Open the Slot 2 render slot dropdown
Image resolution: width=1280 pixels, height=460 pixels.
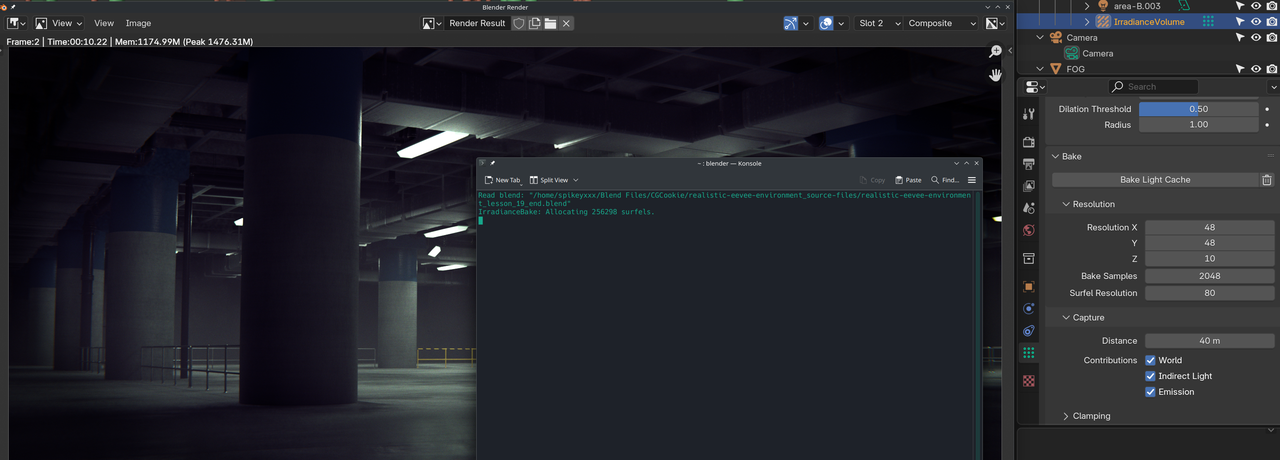(879, 23)
